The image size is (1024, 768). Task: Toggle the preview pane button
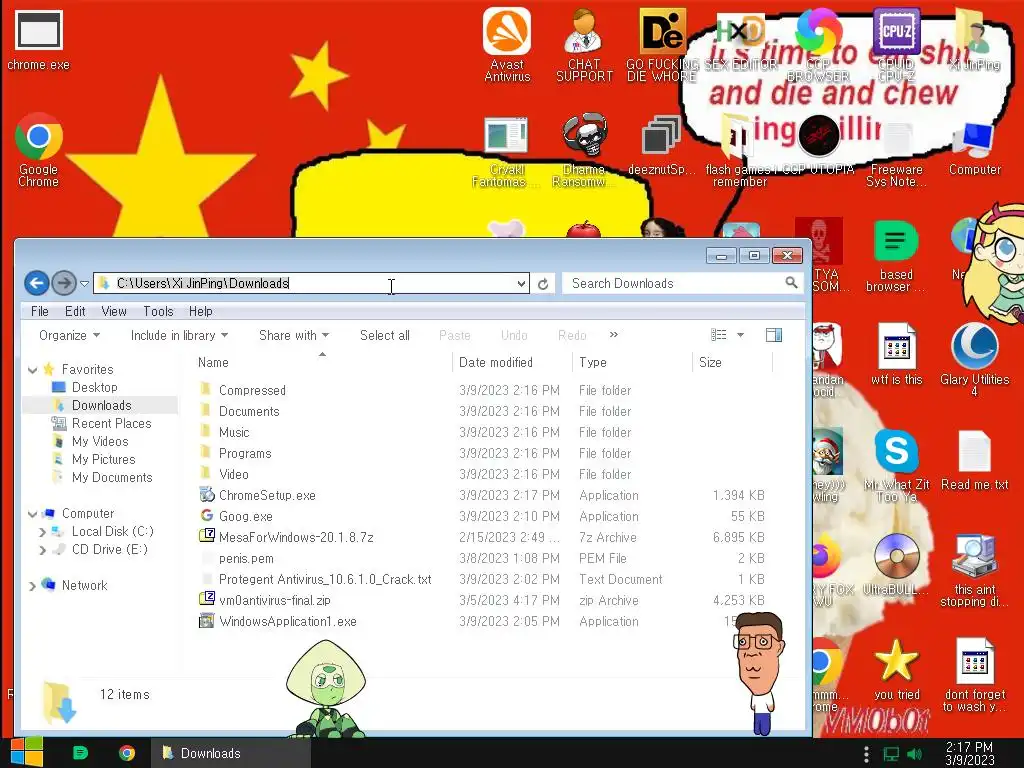(x=774, y=335)
